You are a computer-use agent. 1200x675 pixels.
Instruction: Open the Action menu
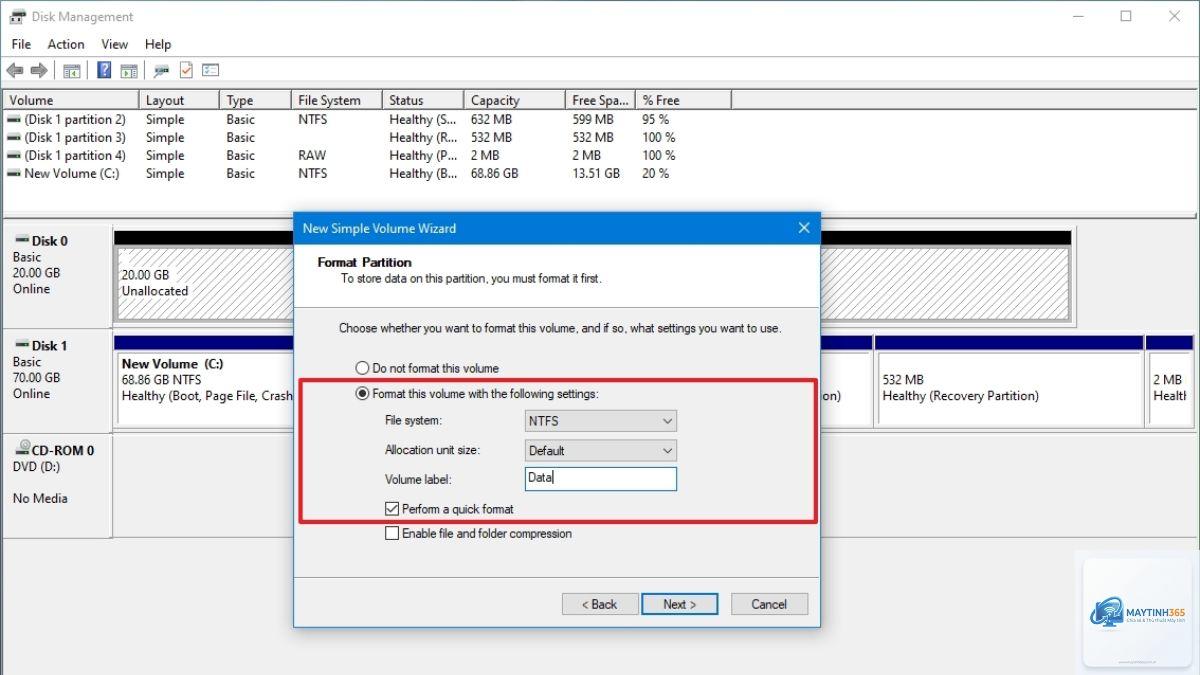66,44
